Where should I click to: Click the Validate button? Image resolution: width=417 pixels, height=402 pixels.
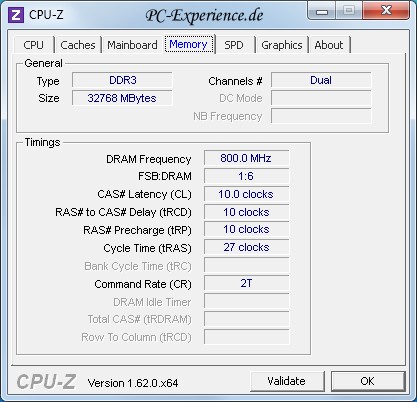click(287, 381)
